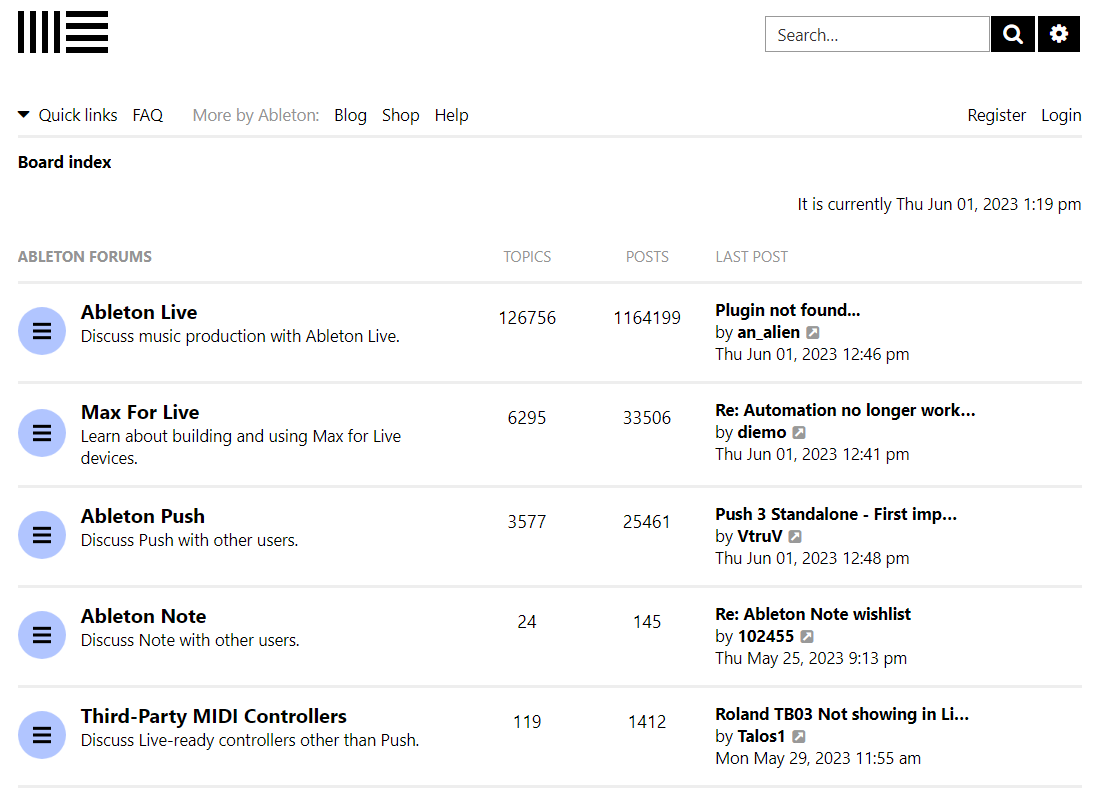
Task: Click 'Thu May 25, 2023 9:13 pm' timestamp
Action: tap(811, 659)
